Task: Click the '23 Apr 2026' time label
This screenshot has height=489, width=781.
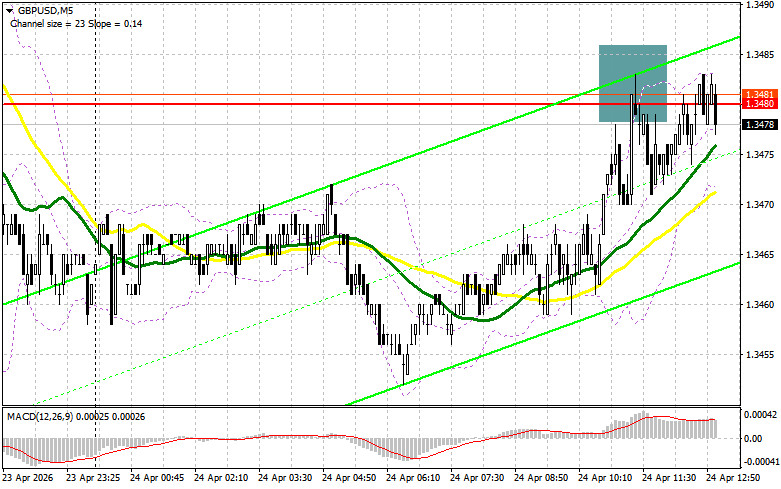Action: click(27, 478)
